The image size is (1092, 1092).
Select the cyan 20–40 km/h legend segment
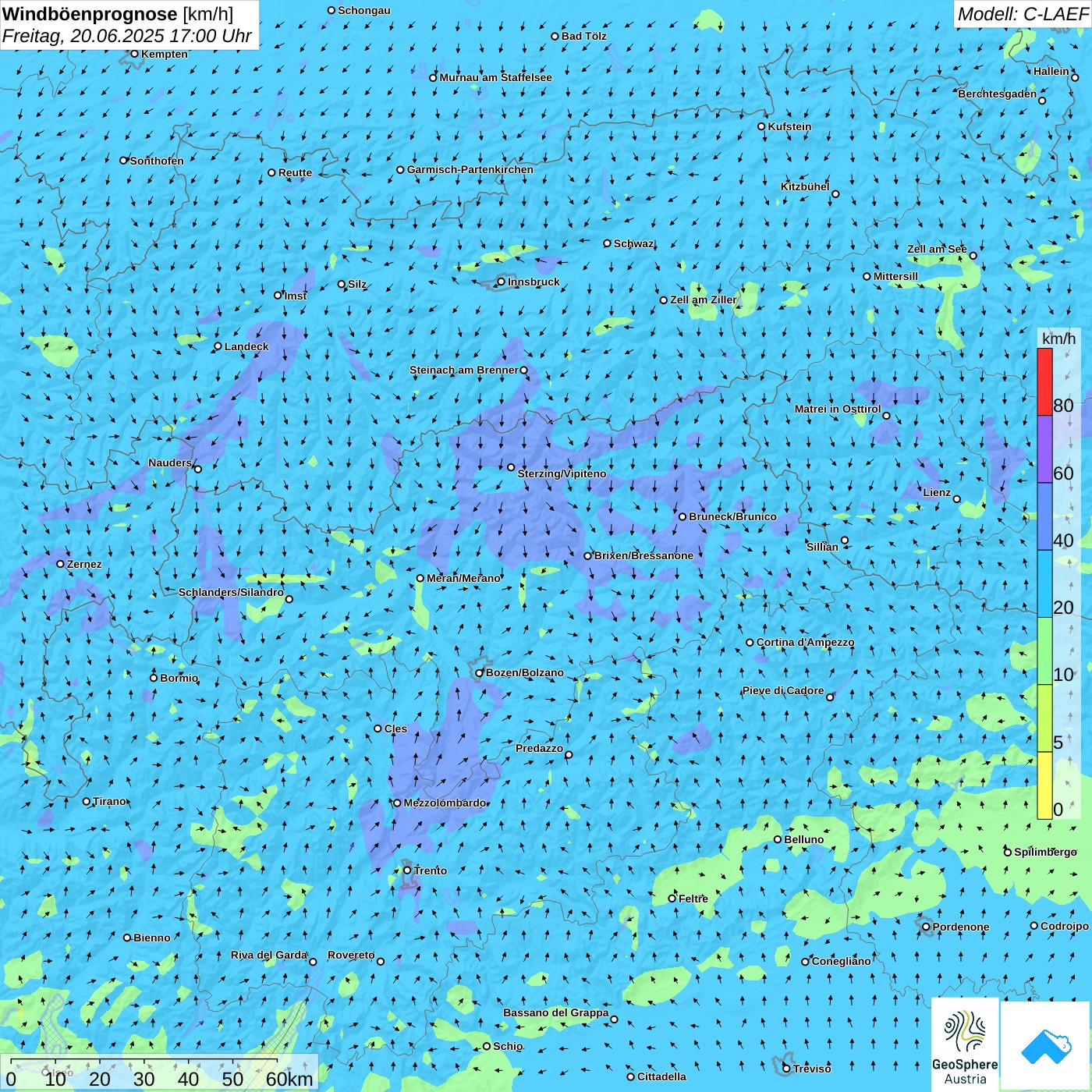[1044, 584]
